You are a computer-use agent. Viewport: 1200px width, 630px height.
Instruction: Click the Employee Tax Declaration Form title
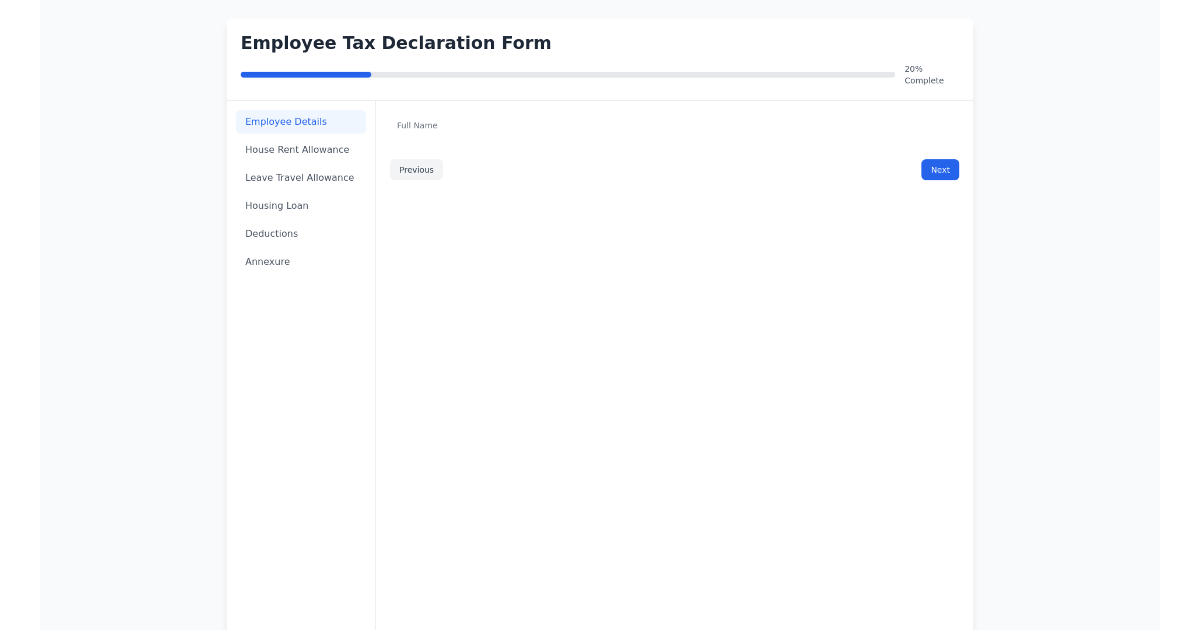point(396,43)
